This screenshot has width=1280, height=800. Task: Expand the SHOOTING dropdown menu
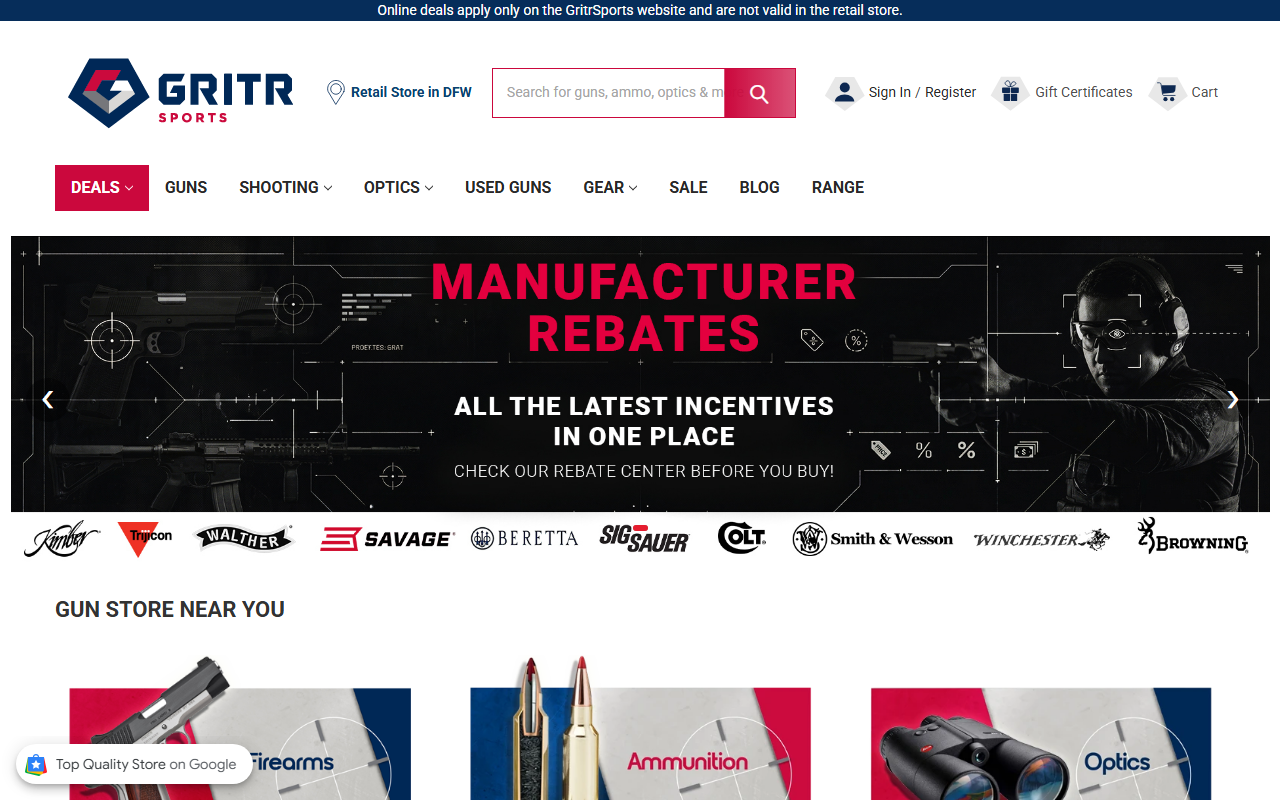[286, 188]
